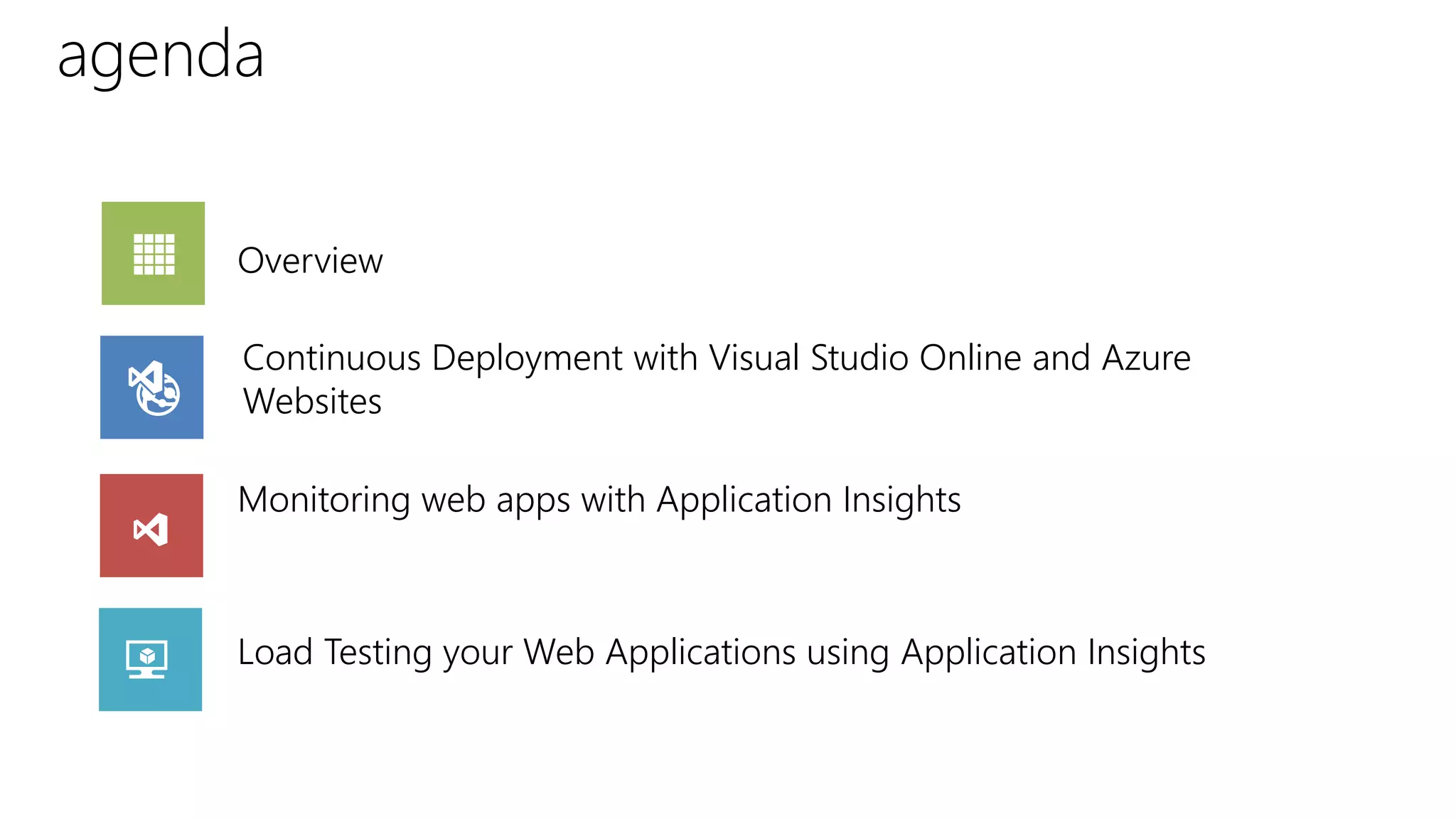Click the white Visual Studio logo on red tile
The width and height of the screenshot is (1456, 819).
point(151,530)
